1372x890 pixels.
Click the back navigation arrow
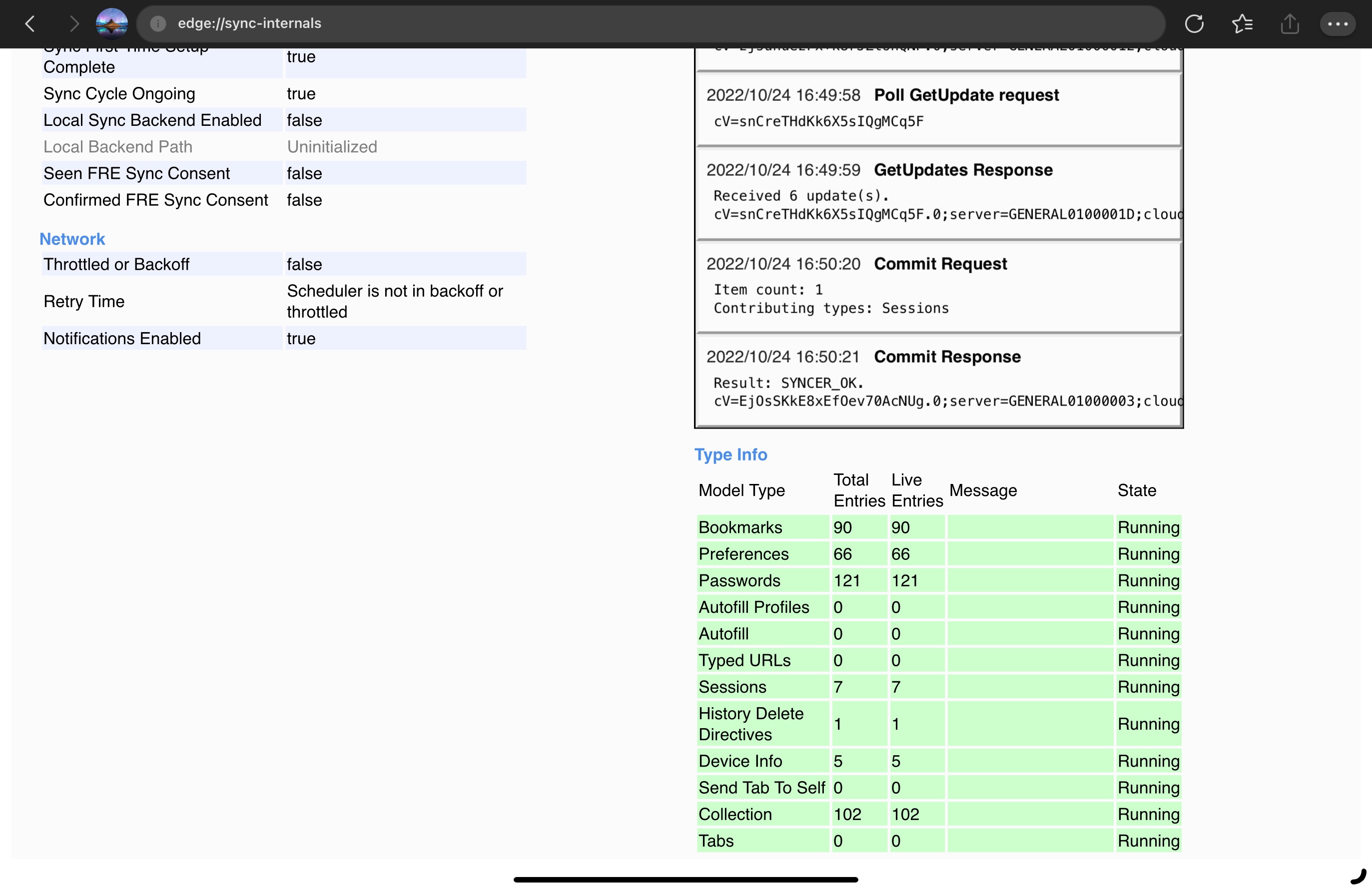pos(30,23)
